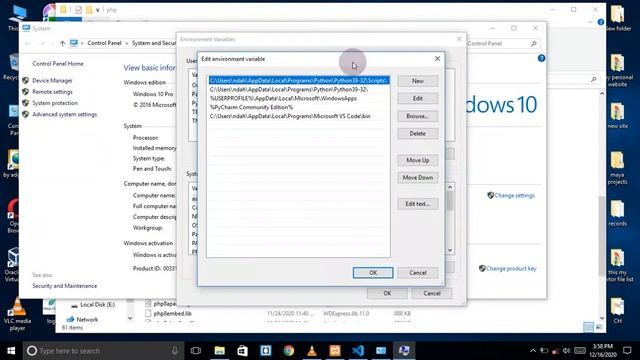Cancel the Edit environment variable dialog

(x=418, y=273)
